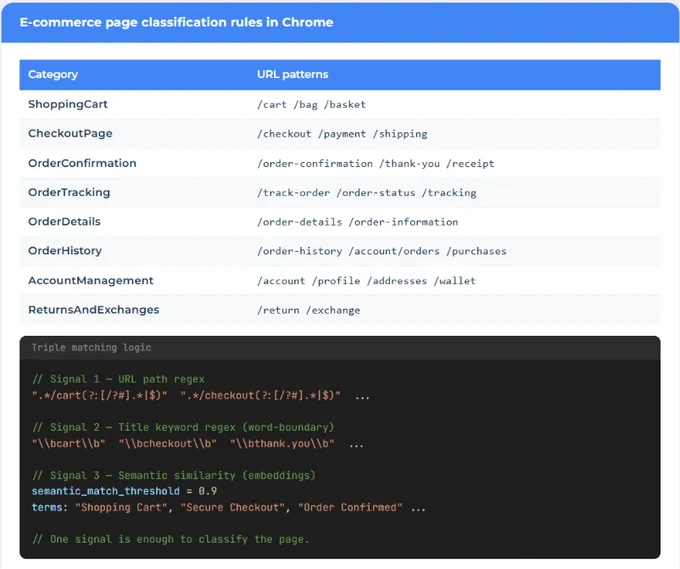Click '/order-details /order-information' patterns
Screen dimensions: 680x569
(357, 222)
